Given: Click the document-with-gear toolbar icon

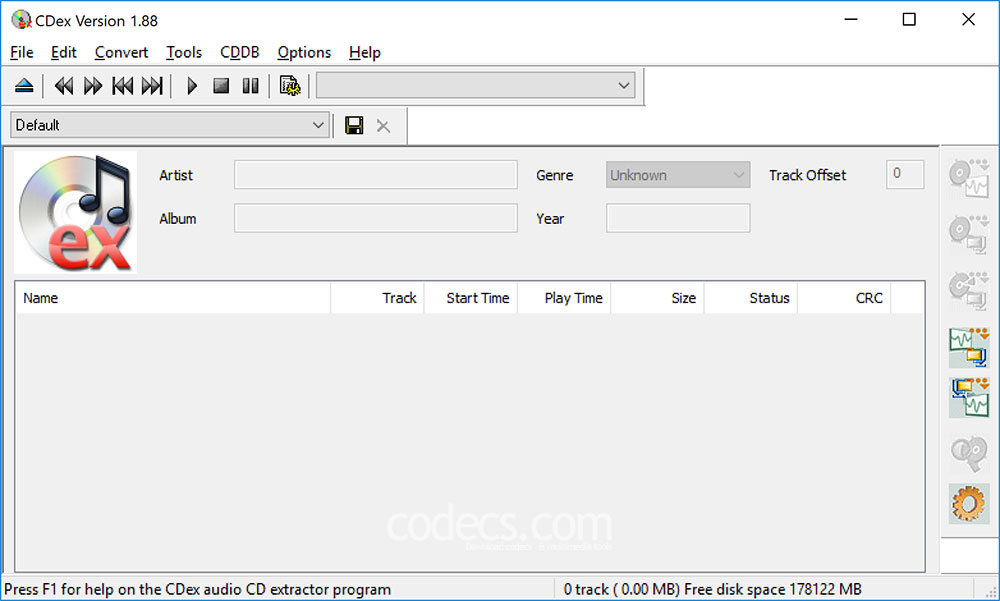Looking at the screenshot, I should tap(290, 85).
